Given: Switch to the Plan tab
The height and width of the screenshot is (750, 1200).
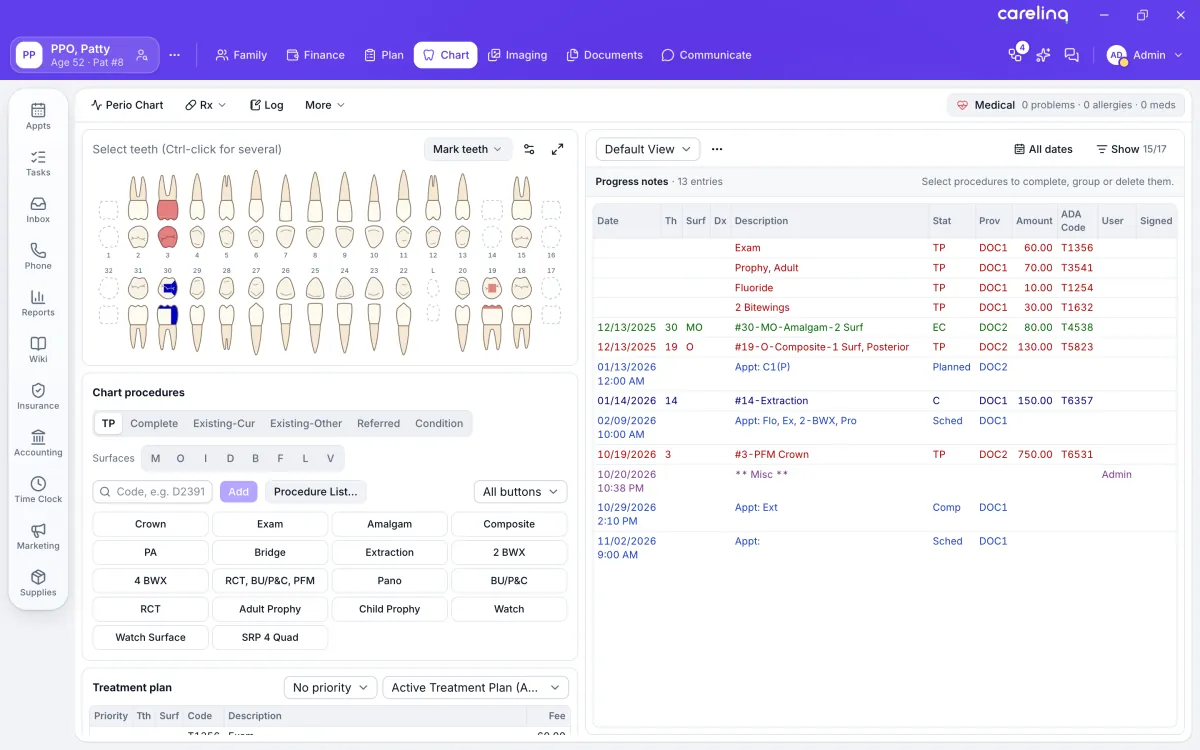Looking at the screenshot, I should click(x=384, y=55).
